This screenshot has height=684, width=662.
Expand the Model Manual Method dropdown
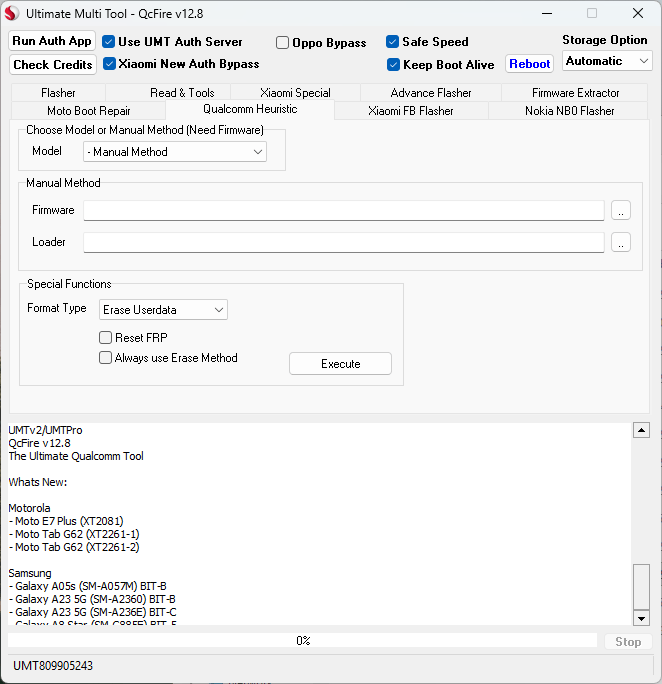tap(175, 152)
